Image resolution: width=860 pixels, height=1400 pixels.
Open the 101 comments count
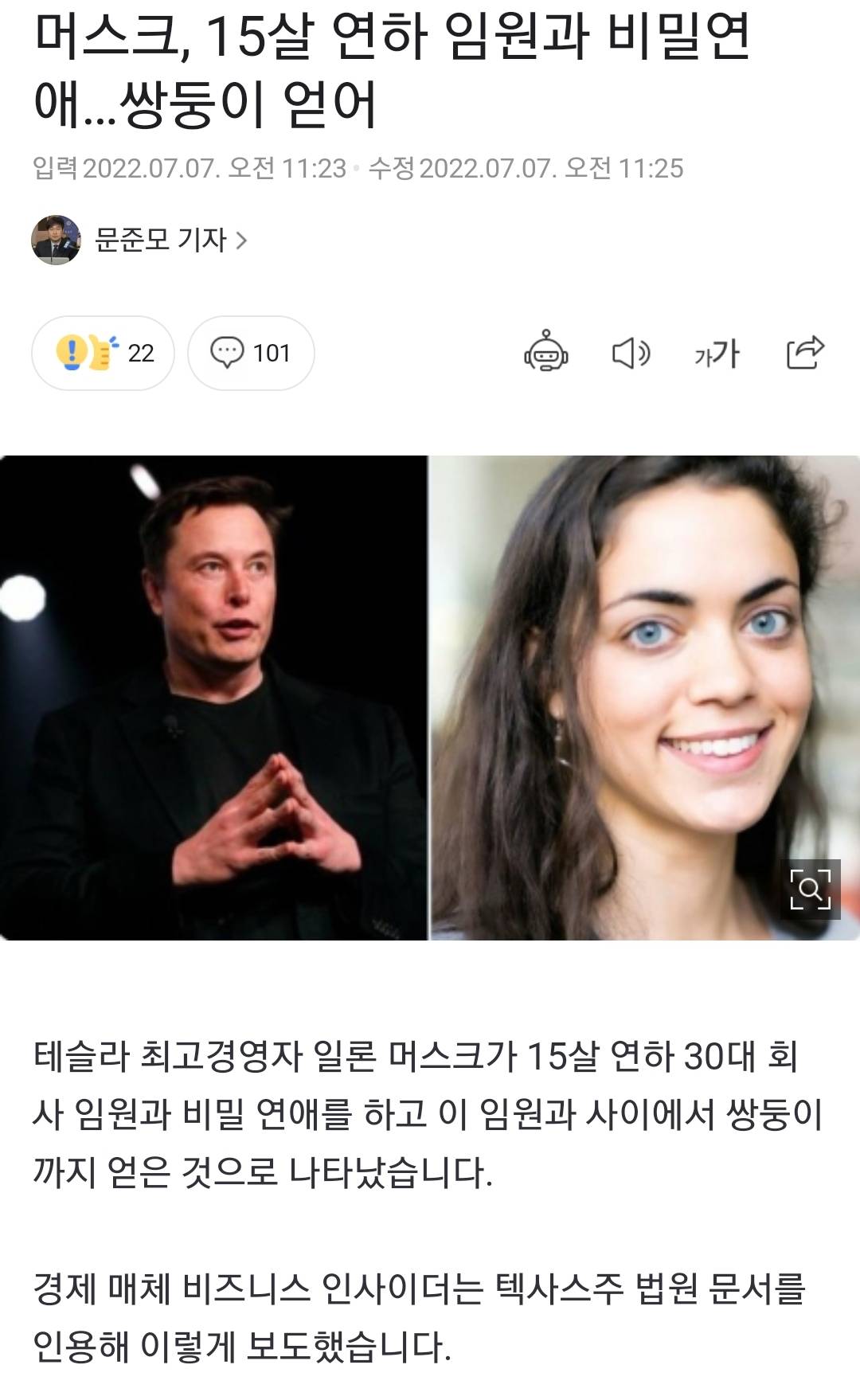coord(272,353)
